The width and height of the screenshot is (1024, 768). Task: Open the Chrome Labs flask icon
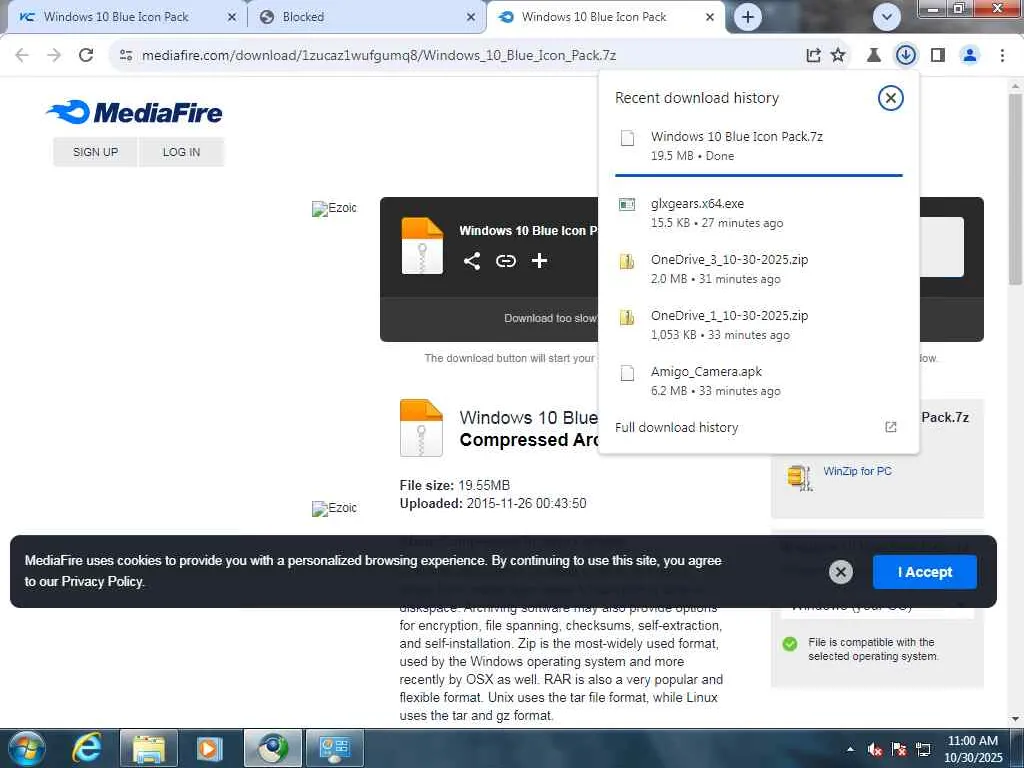[x=873, y=56]
